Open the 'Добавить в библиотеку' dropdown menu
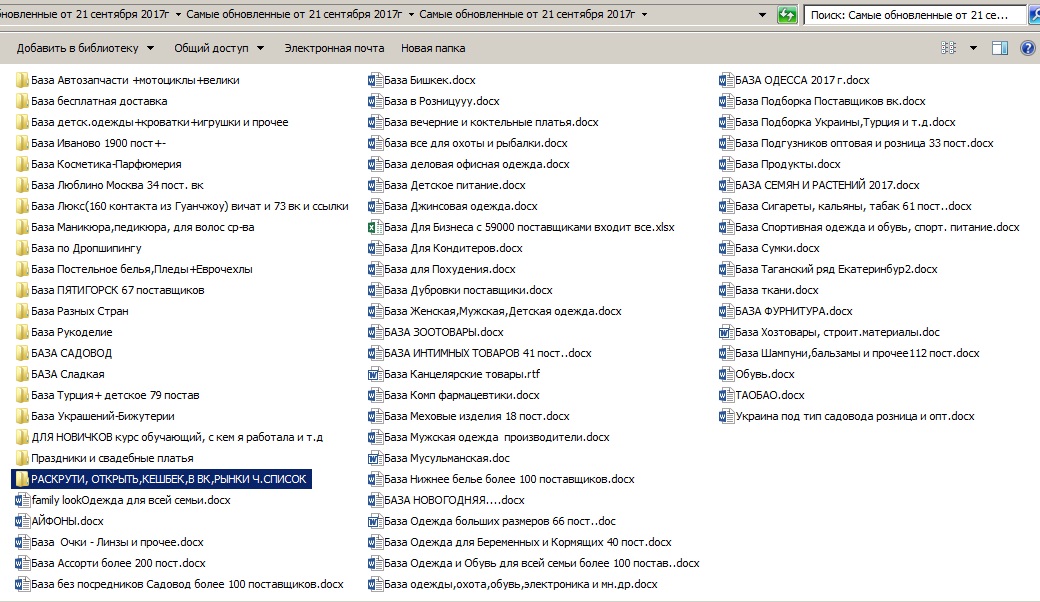 (85, 48)
